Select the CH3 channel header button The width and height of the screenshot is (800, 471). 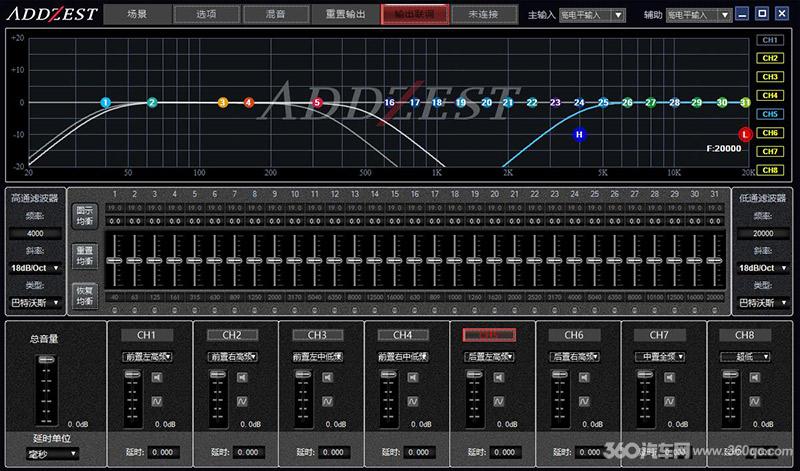point(317,335)
